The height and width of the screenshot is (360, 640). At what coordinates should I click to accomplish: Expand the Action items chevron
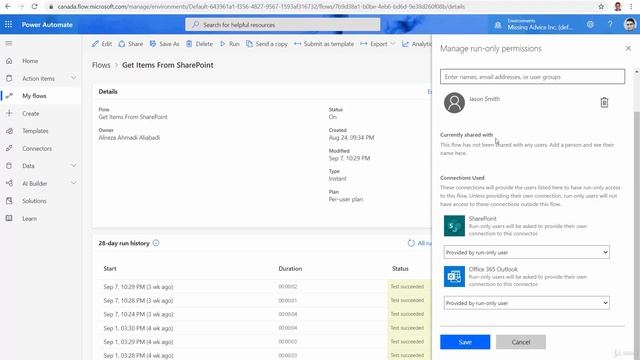click(73, 78)
